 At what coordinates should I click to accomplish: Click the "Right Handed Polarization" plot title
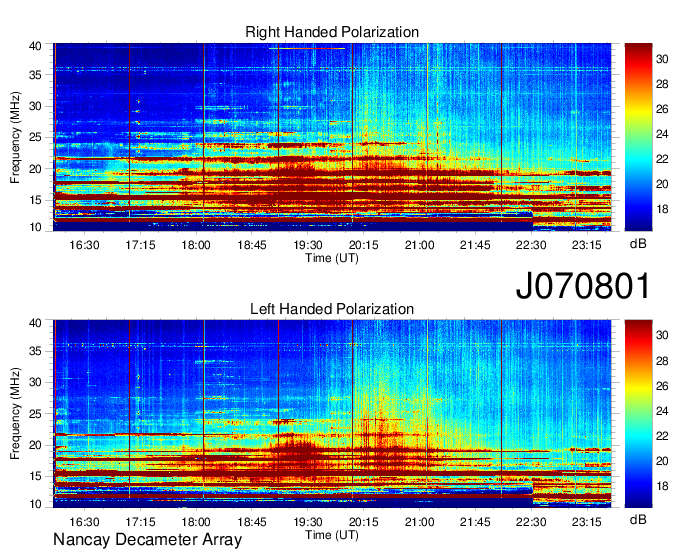pyautogui.click(x=332, y=32)
